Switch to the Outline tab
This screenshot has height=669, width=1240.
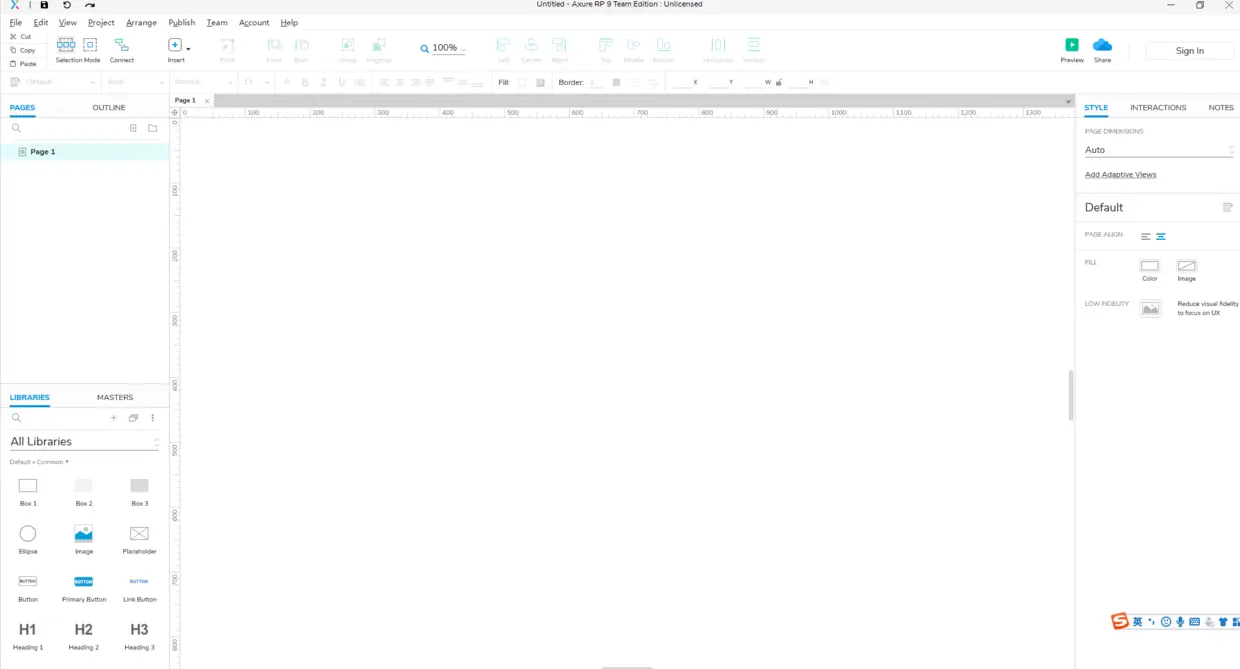(x=109, y=107)
